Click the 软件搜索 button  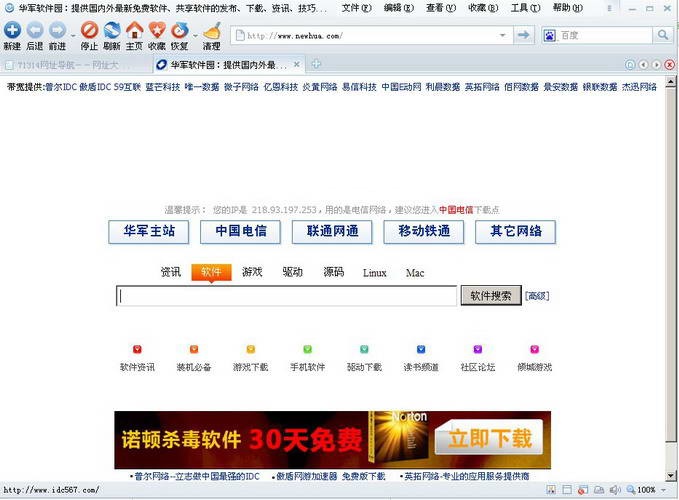click(491, 296)
